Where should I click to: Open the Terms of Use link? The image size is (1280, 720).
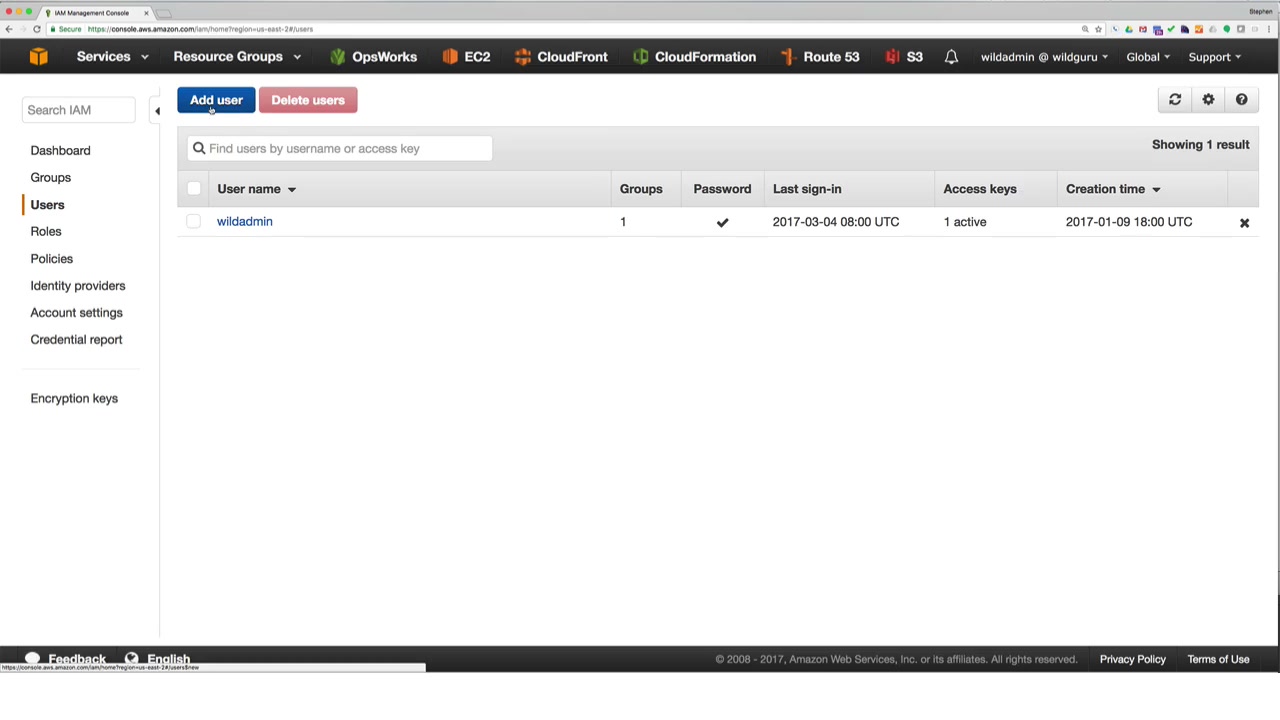[1218, 659]
